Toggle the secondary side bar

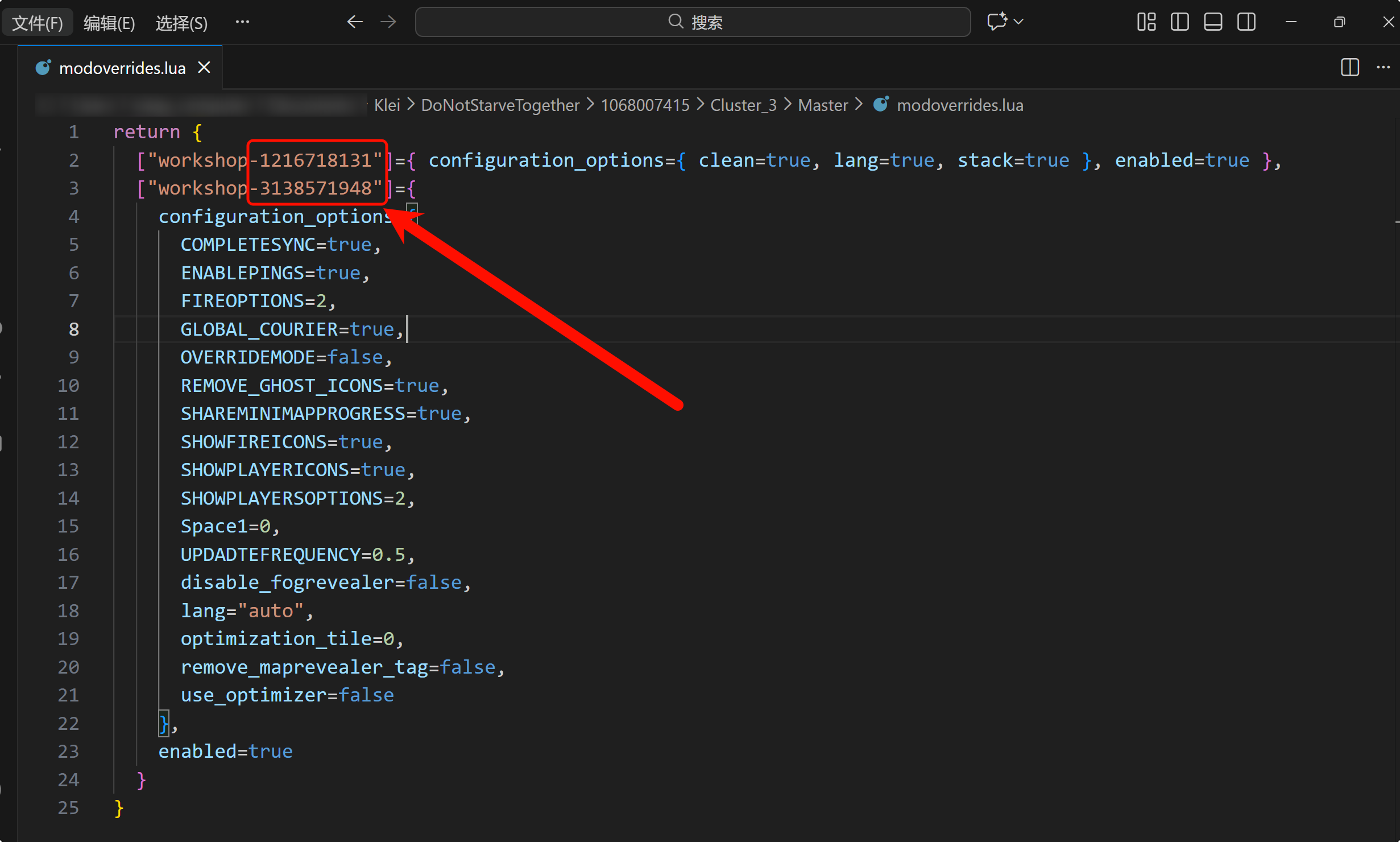tap(1246, 22)
